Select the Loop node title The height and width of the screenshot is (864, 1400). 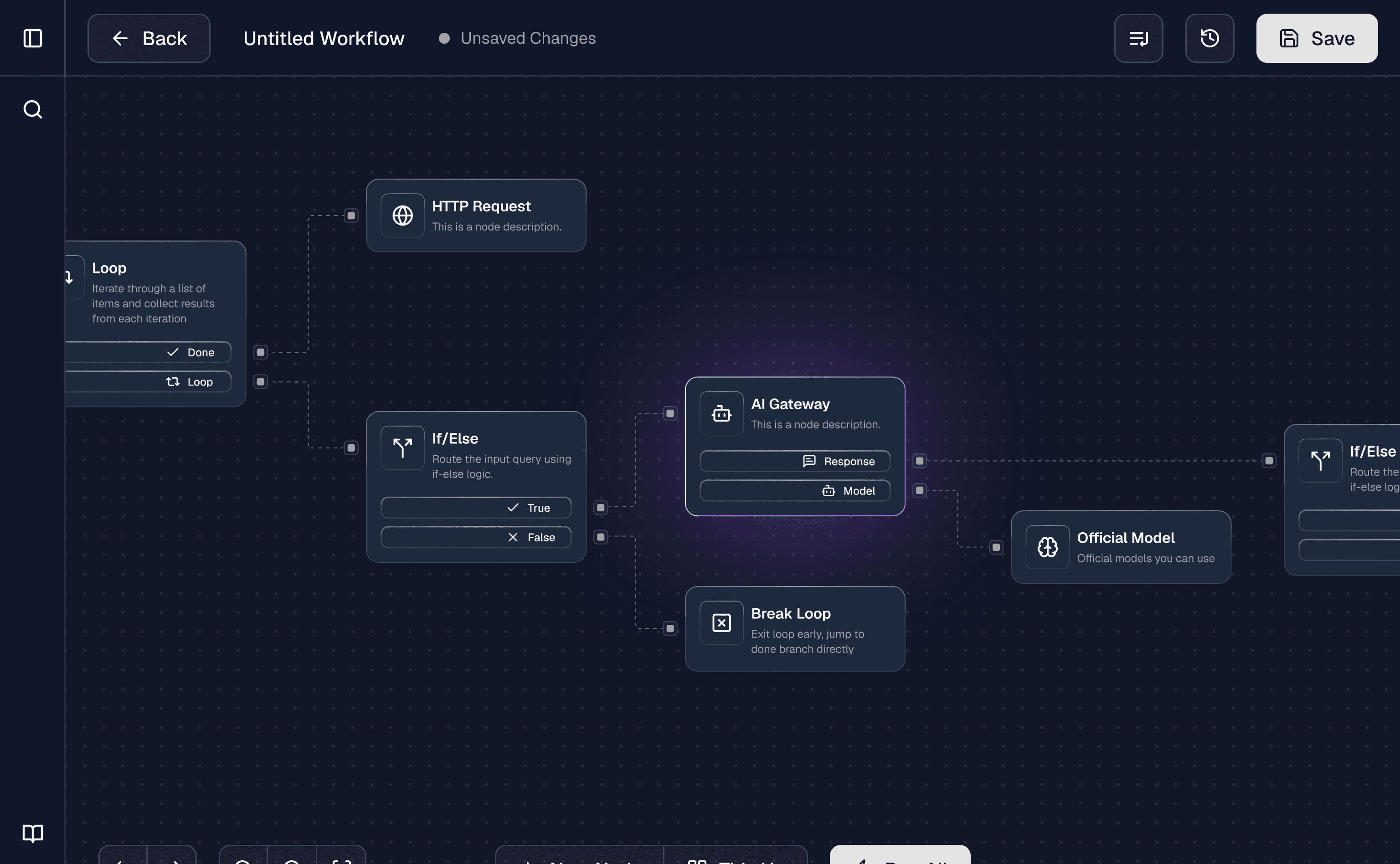pos(109,267)
